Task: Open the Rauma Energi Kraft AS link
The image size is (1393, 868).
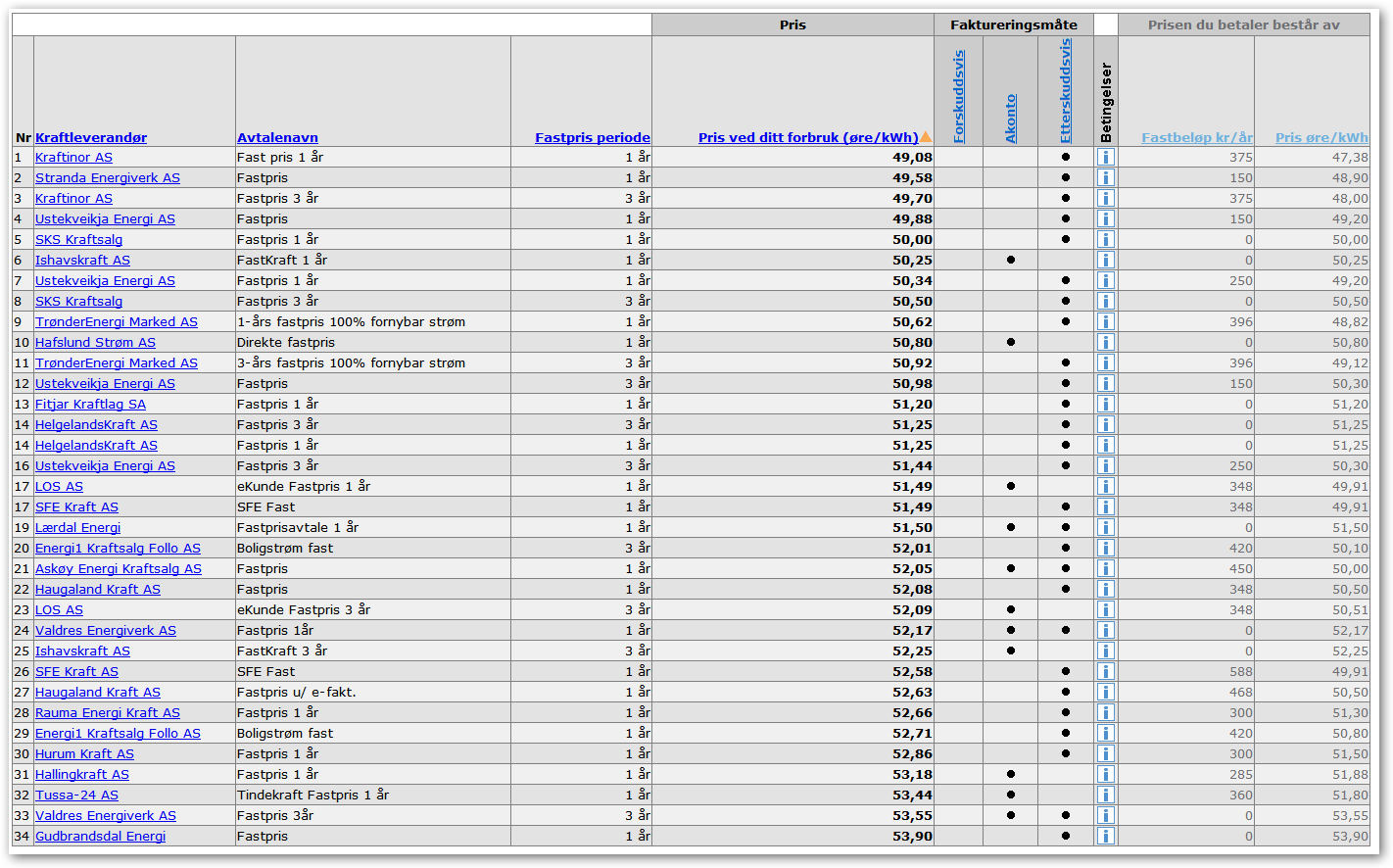Action: click(x=108, y=712)
